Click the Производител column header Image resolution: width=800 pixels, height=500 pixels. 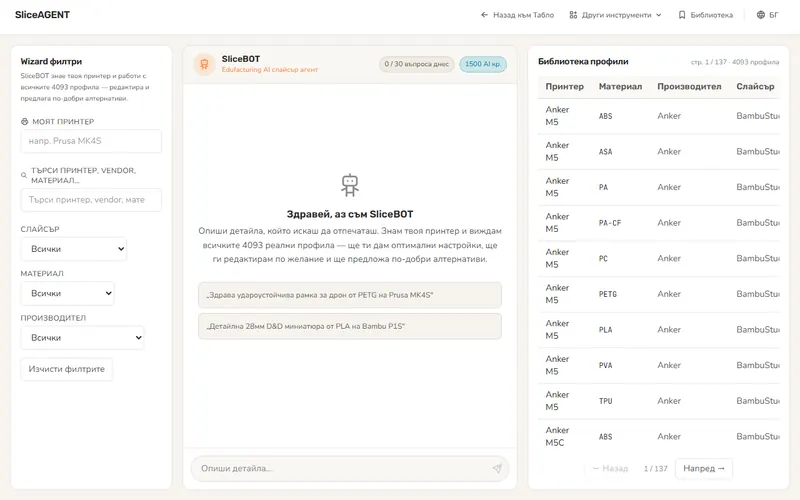(x=689, y=87)
